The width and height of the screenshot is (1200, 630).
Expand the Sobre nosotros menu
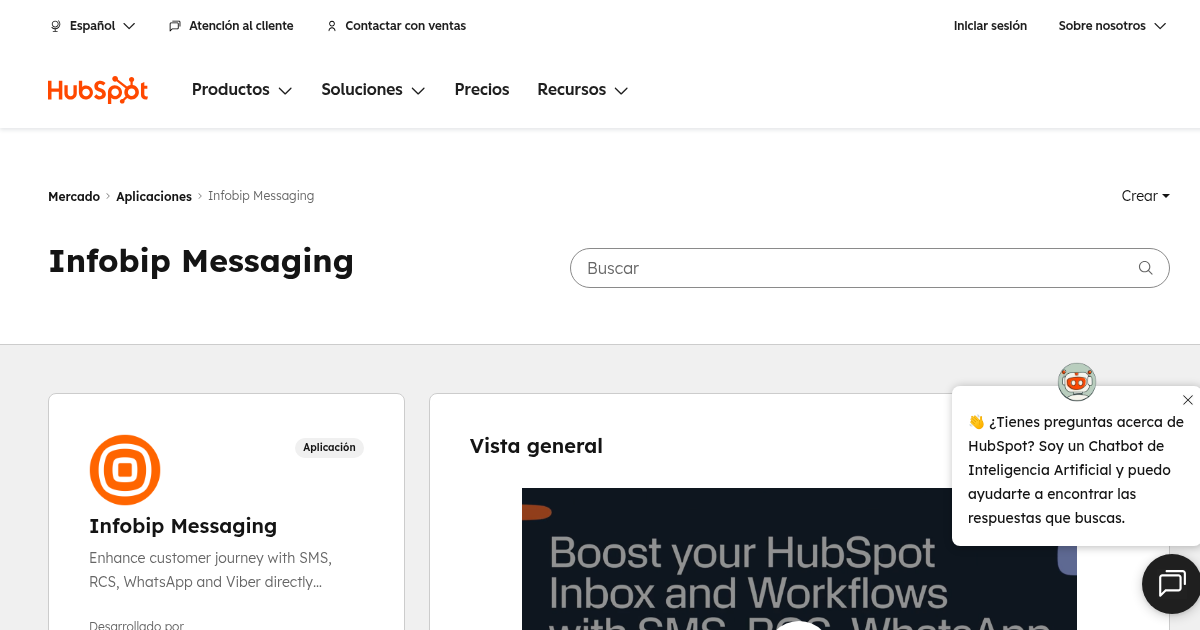click(x=1112, y=26)
